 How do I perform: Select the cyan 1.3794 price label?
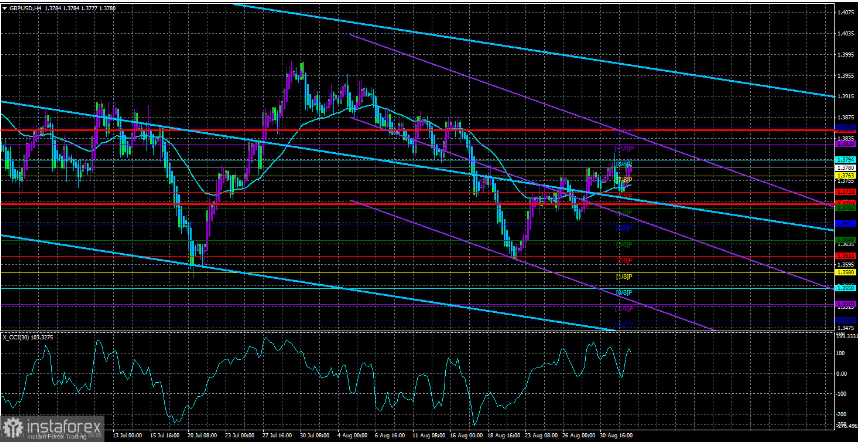click(845, 160)
